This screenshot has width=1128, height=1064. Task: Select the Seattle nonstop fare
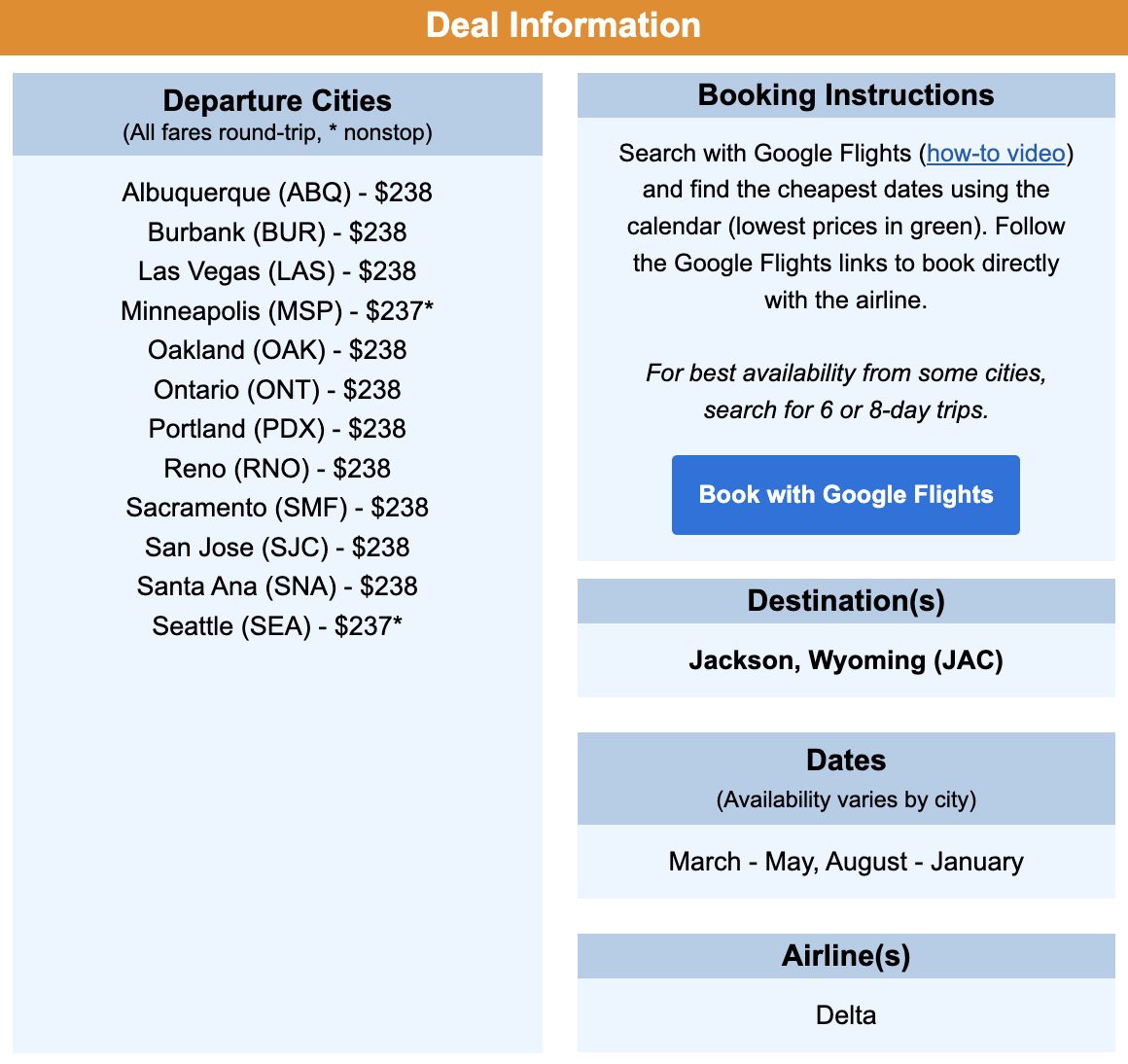276,626
